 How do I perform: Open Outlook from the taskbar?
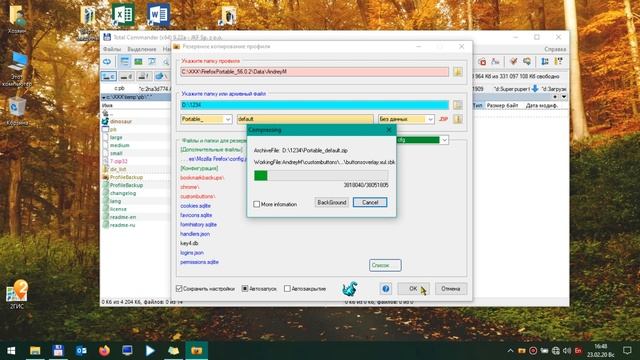point(81,350)
